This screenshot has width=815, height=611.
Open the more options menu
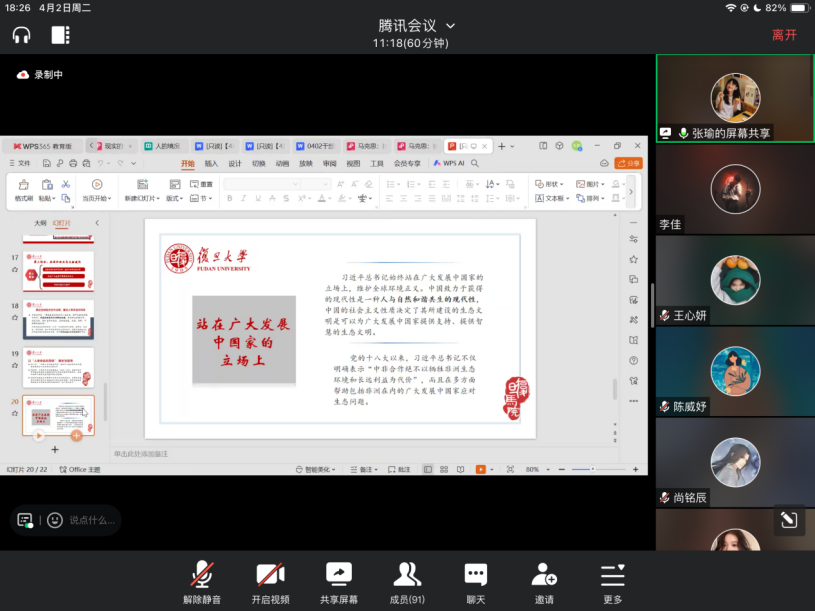[x=612, y=582]
